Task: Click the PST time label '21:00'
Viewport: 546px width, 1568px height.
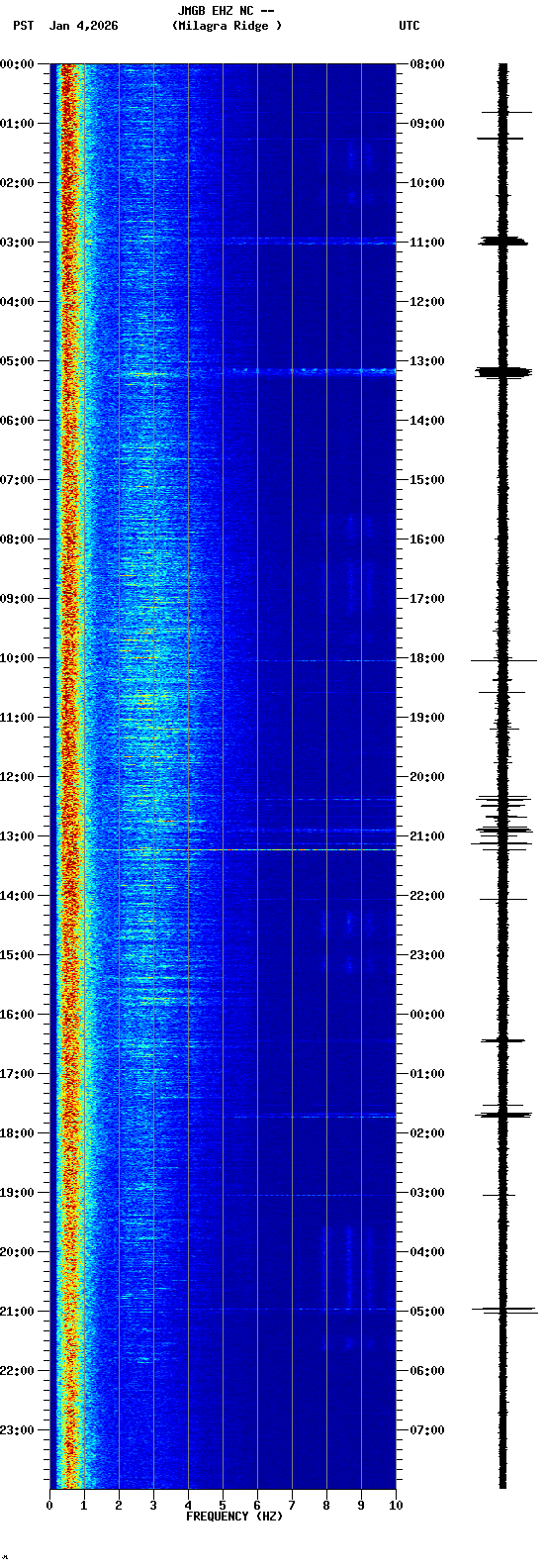Action: point(17,1312)
